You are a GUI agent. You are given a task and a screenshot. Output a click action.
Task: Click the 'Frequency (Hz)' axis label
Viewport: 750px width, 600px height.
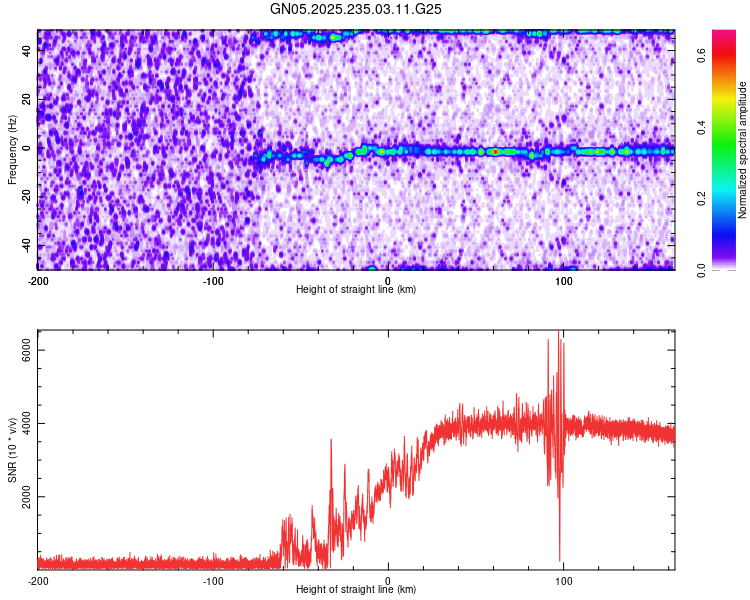12,150
